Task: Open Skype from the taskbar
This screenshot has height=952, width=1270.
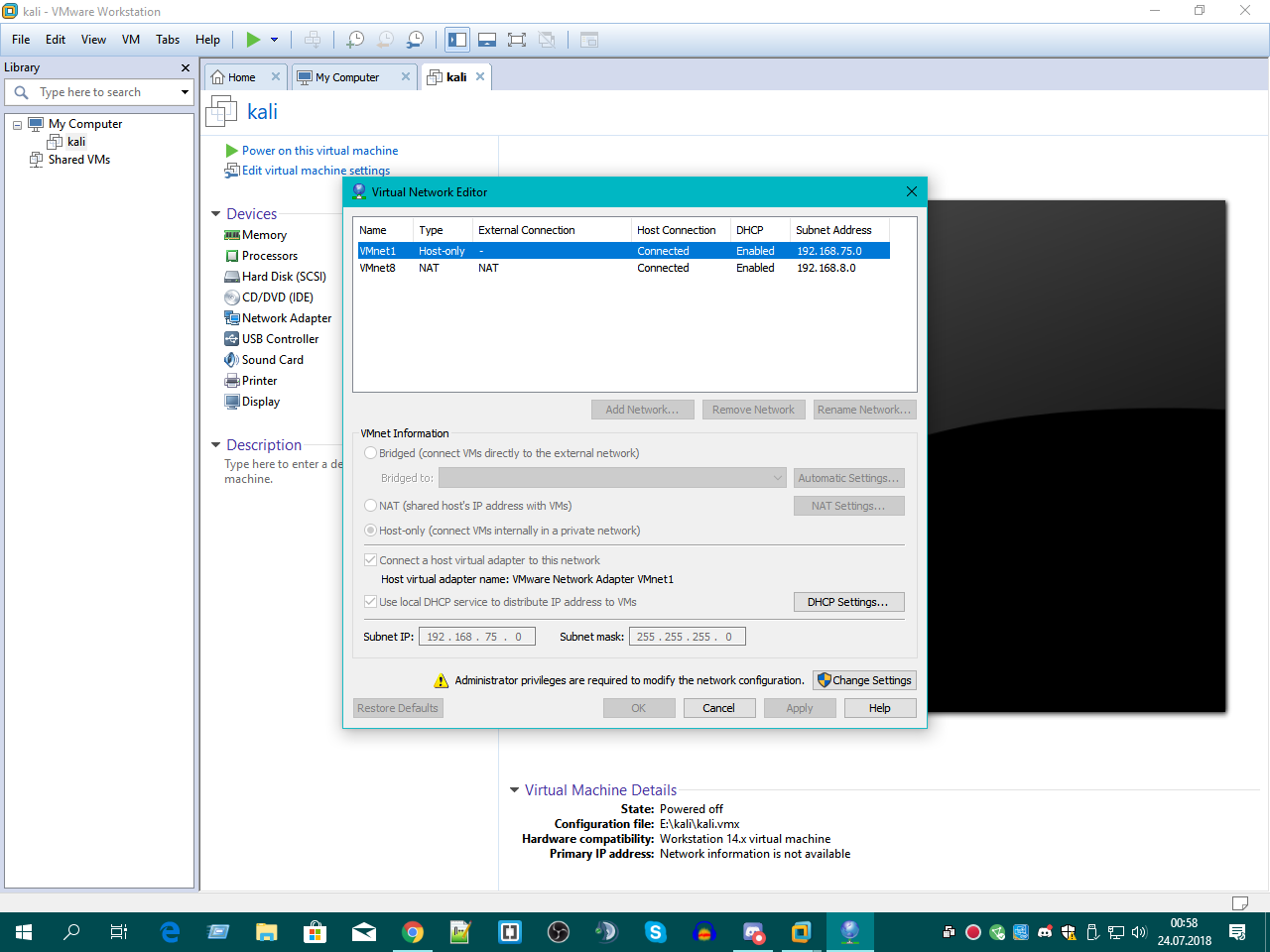Action: coord(655,932)
